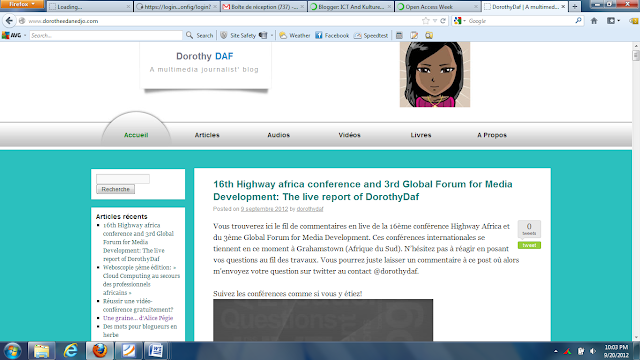Click the dorothydaf author link
The width and height of the screenshot is (640, 360).
coord(310,209)
